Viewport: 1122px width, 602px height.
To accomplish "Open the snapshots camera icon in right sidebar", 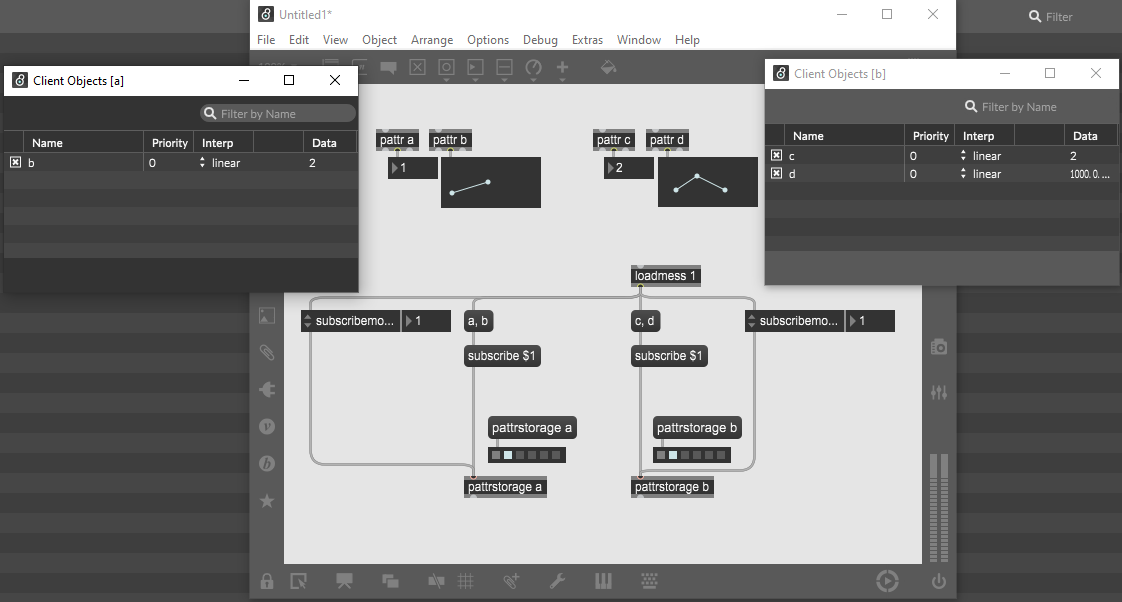I will click(938, 347).
